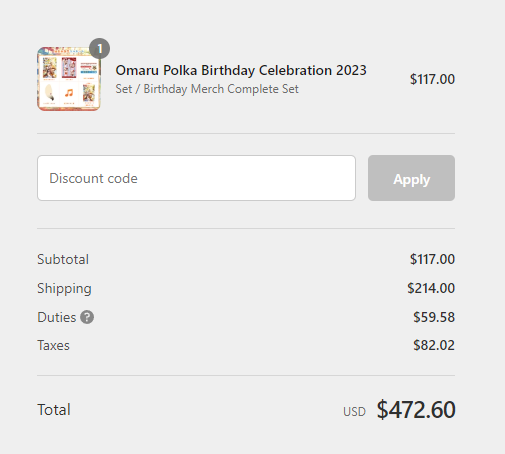Click the Shipping amount $214.00
Viewport: 505px width, 454px height.
click(x=431, y=288)
